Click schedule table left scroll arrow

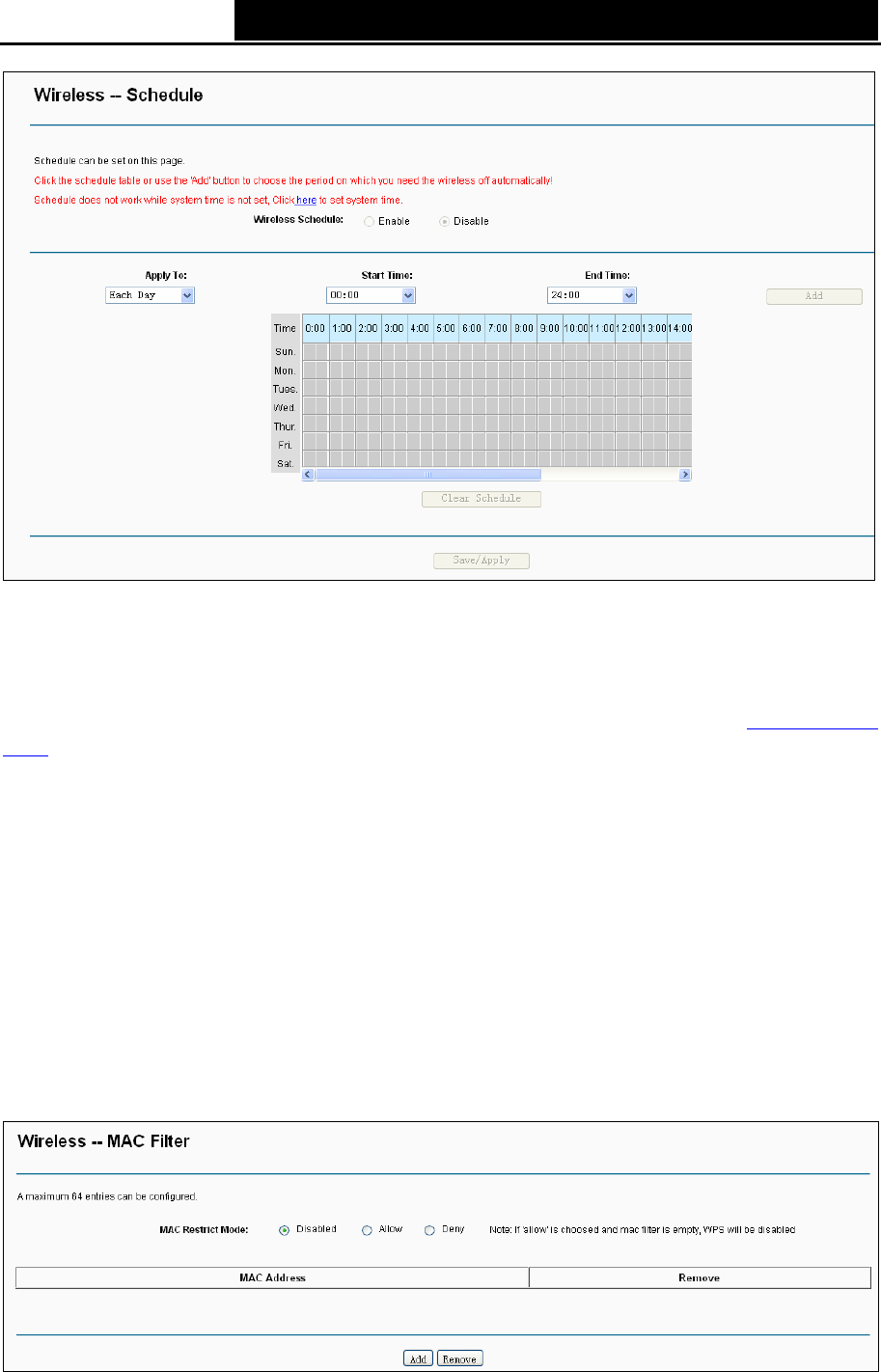309,475
